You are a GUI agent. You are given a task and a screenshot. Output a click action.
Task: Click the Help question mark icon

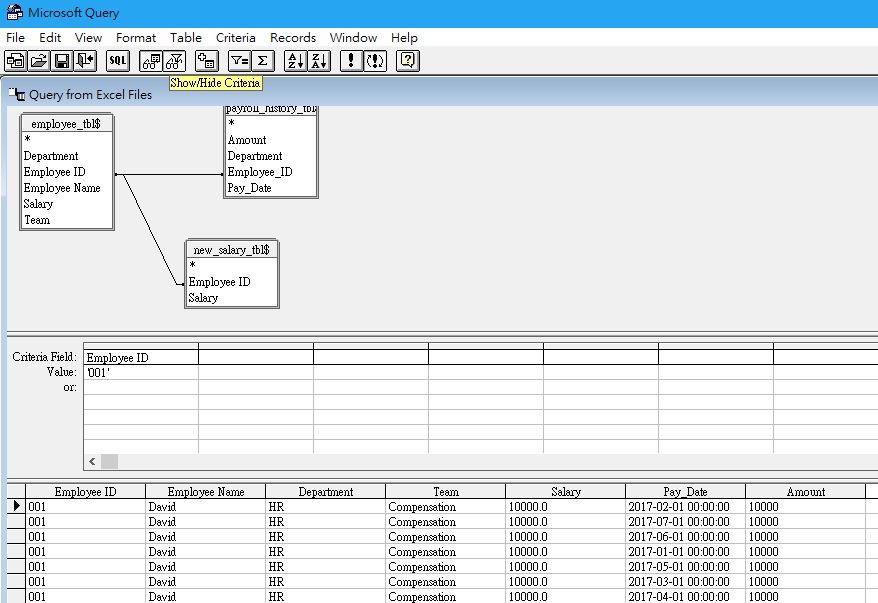406,60
